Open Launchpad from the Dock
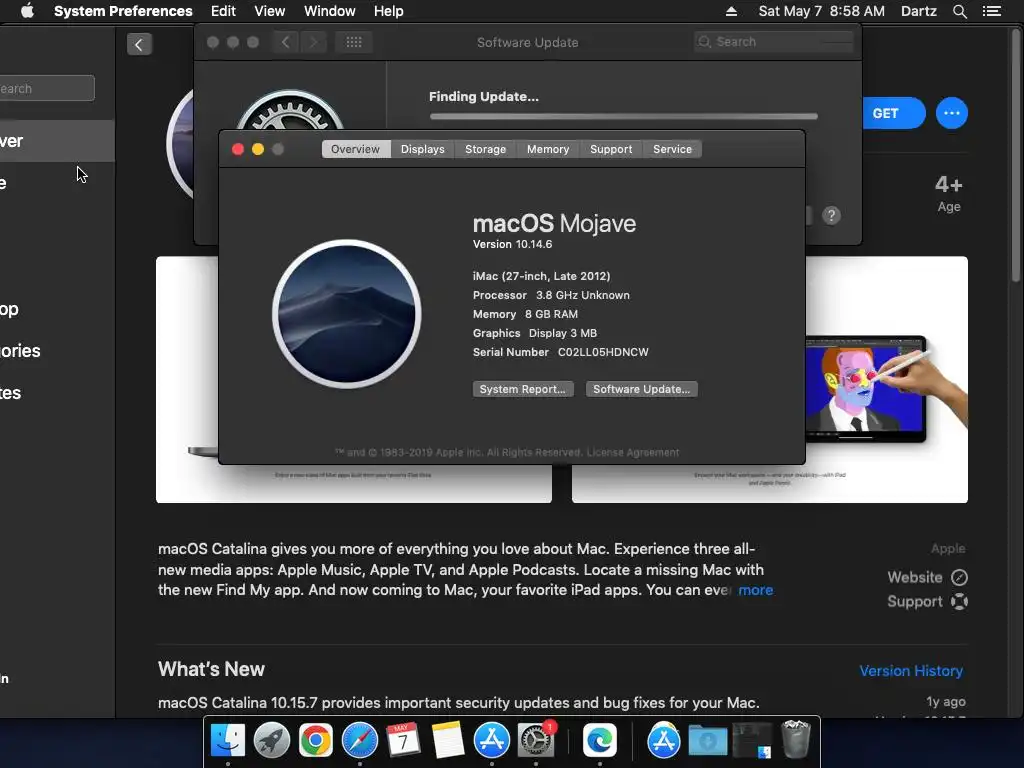Screen dimensions: 1024x768 click(x=272, y=741)
